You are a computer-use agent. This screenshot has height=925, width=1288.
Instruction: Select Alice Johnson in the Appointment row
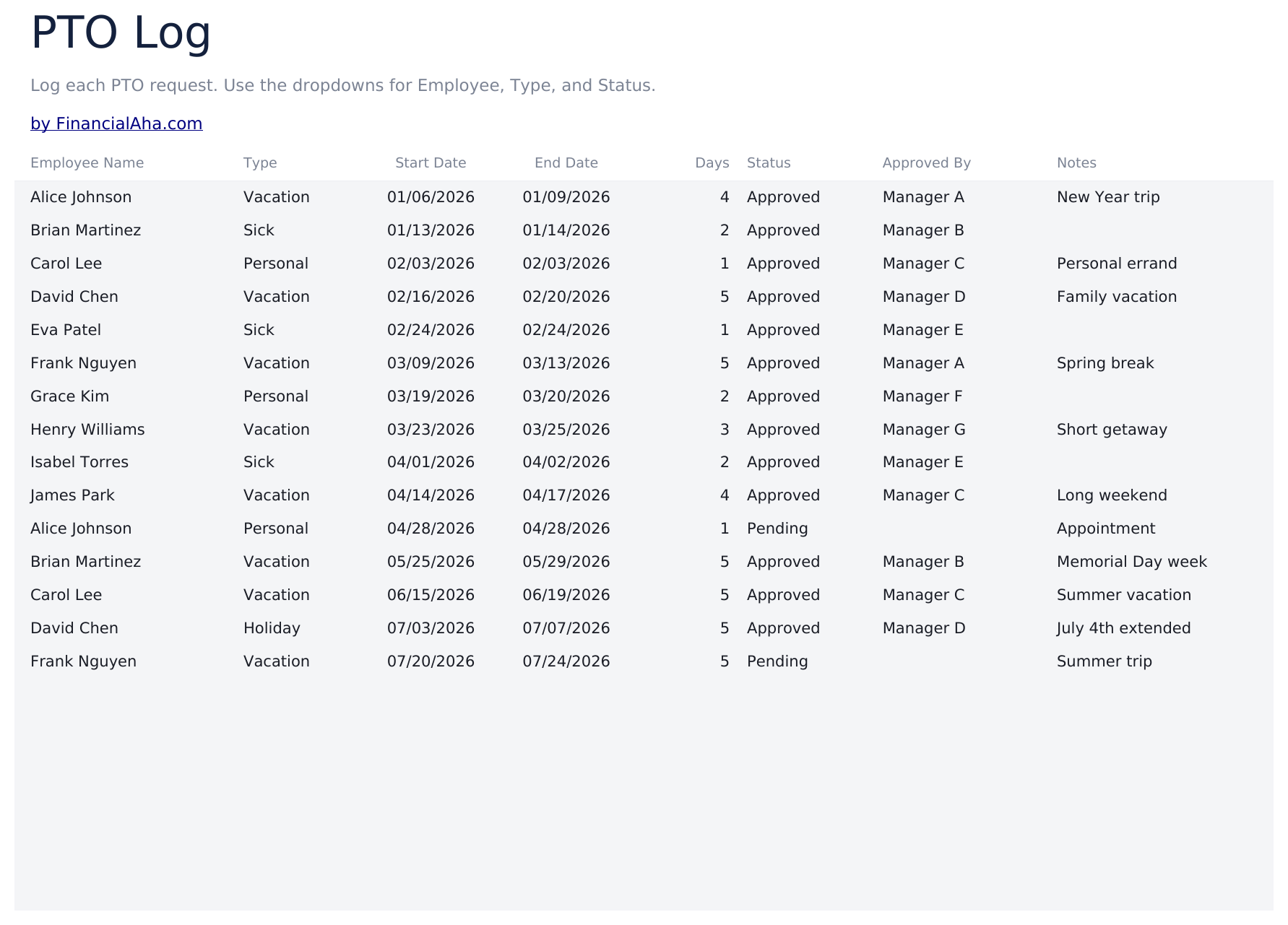81,529
